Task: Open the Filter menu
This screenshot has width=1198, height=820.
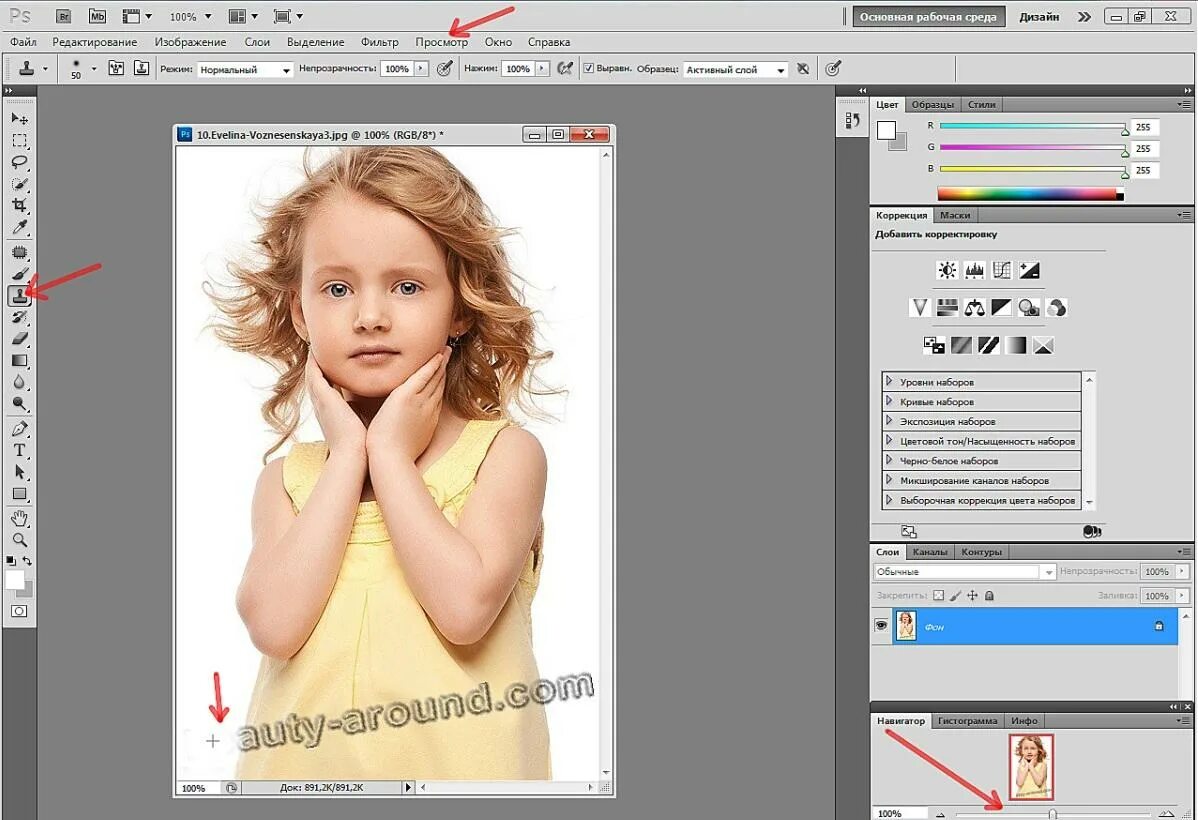Action: 380,42
